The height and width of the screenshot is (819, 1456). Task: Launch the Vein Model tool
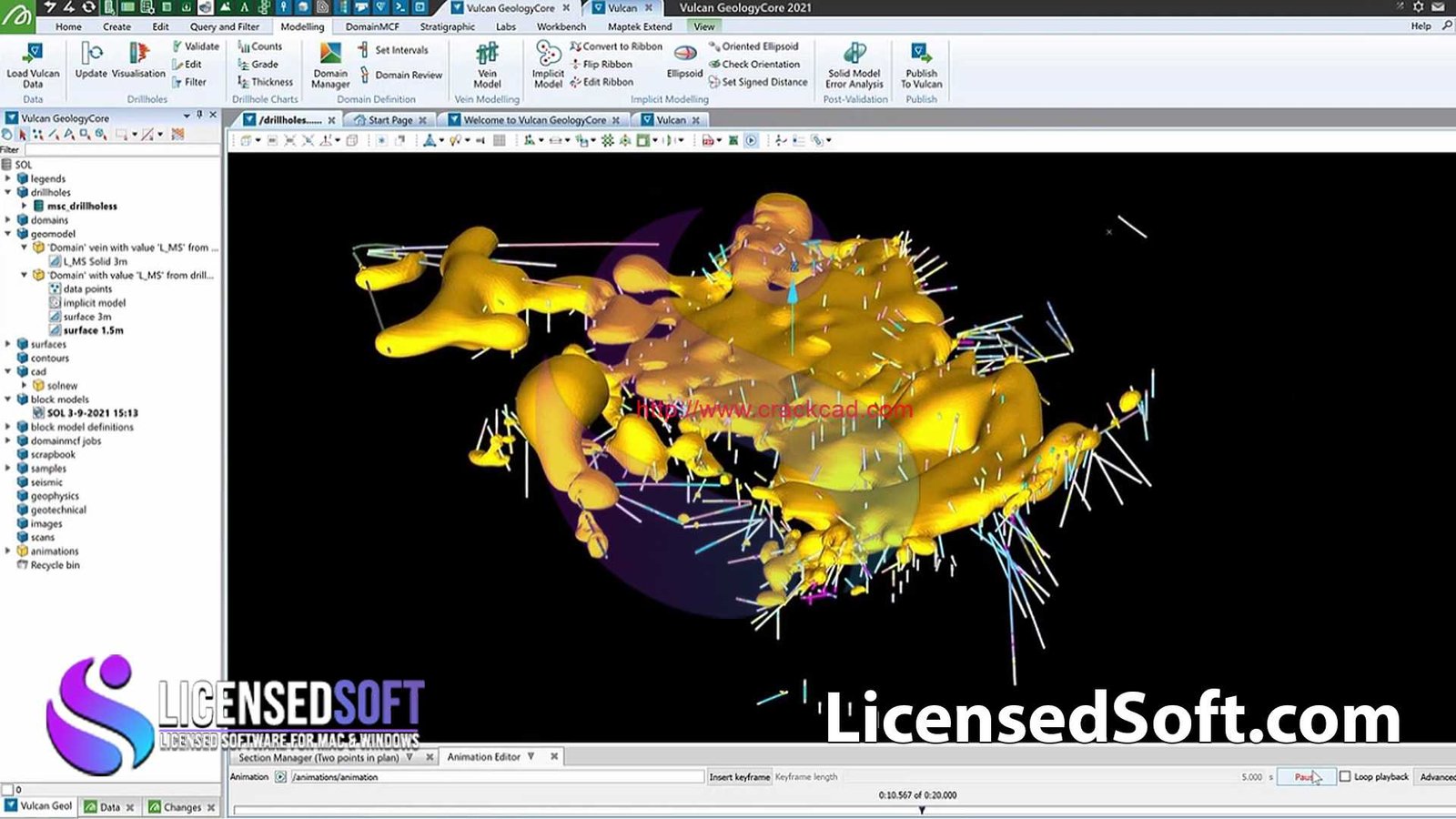click(487, 66)
